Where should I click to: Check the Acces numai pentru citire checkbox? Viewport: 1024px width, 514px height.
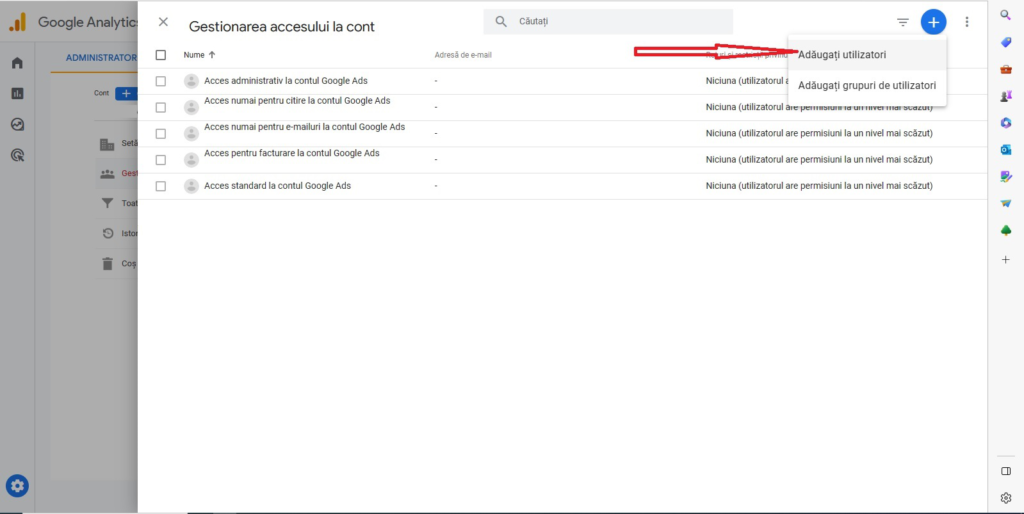point(161,107)
